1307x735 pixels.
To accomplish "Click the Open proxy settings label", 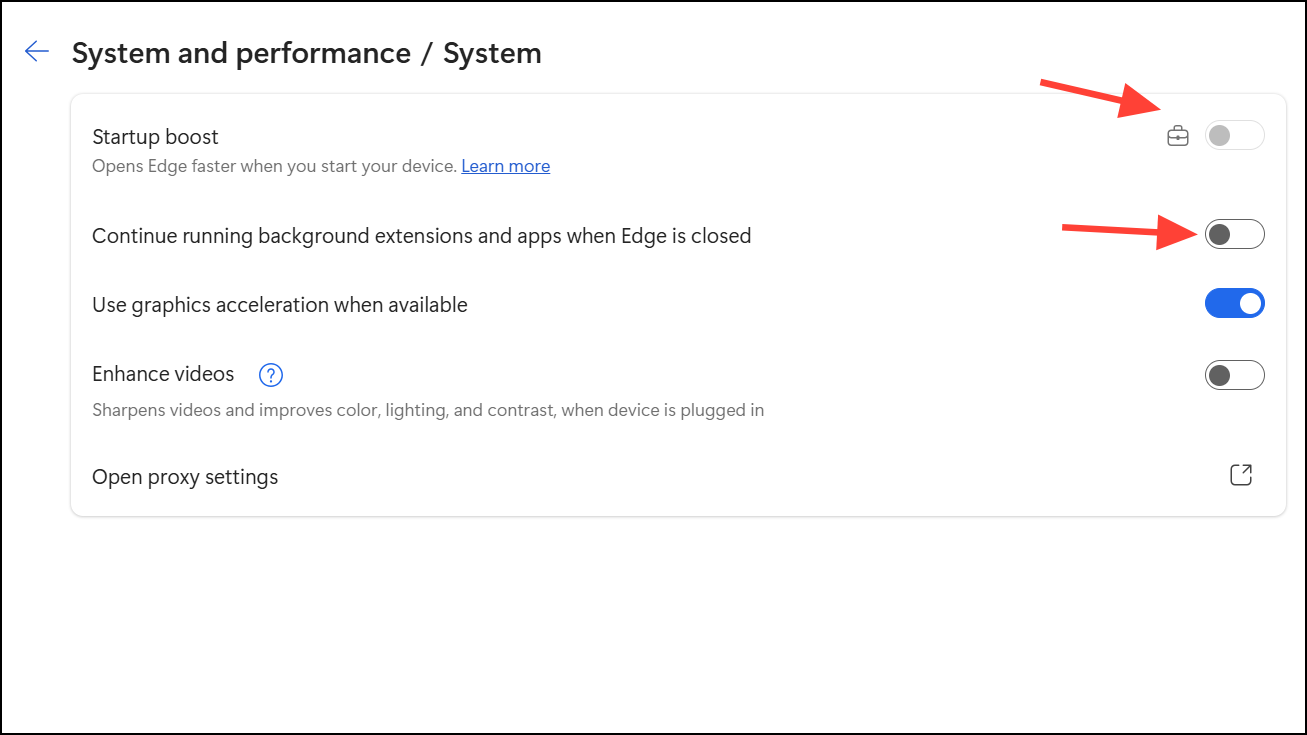I will [185, 477].
